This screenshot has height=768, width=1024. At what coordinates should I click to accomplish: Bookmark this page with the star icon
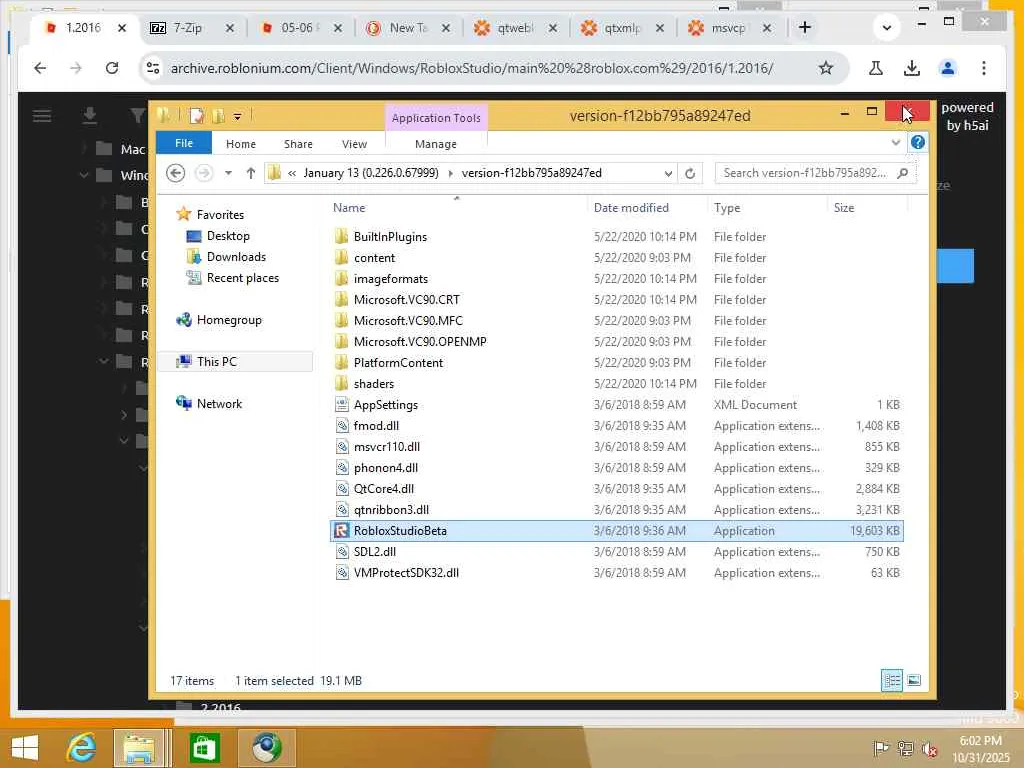coord(826,68)
